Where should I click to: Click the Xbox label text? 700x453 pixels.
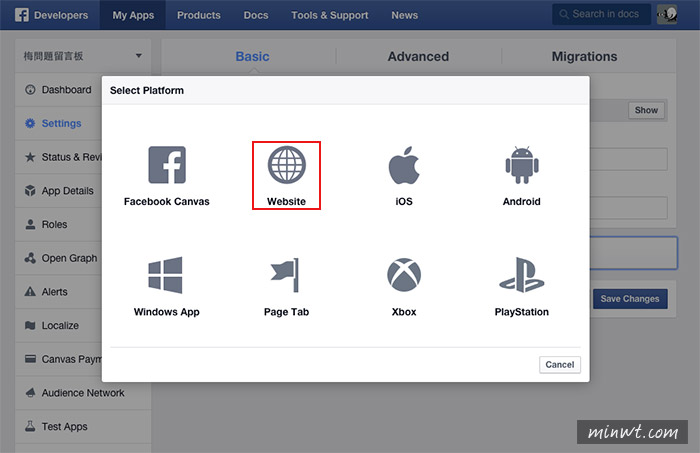click(404, 312)
